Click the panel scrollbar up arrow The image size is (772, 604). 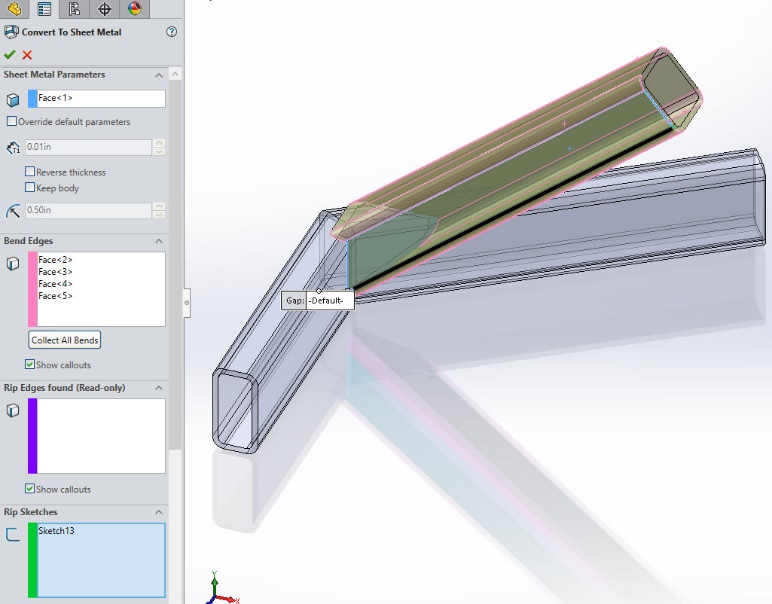point(175,74)
